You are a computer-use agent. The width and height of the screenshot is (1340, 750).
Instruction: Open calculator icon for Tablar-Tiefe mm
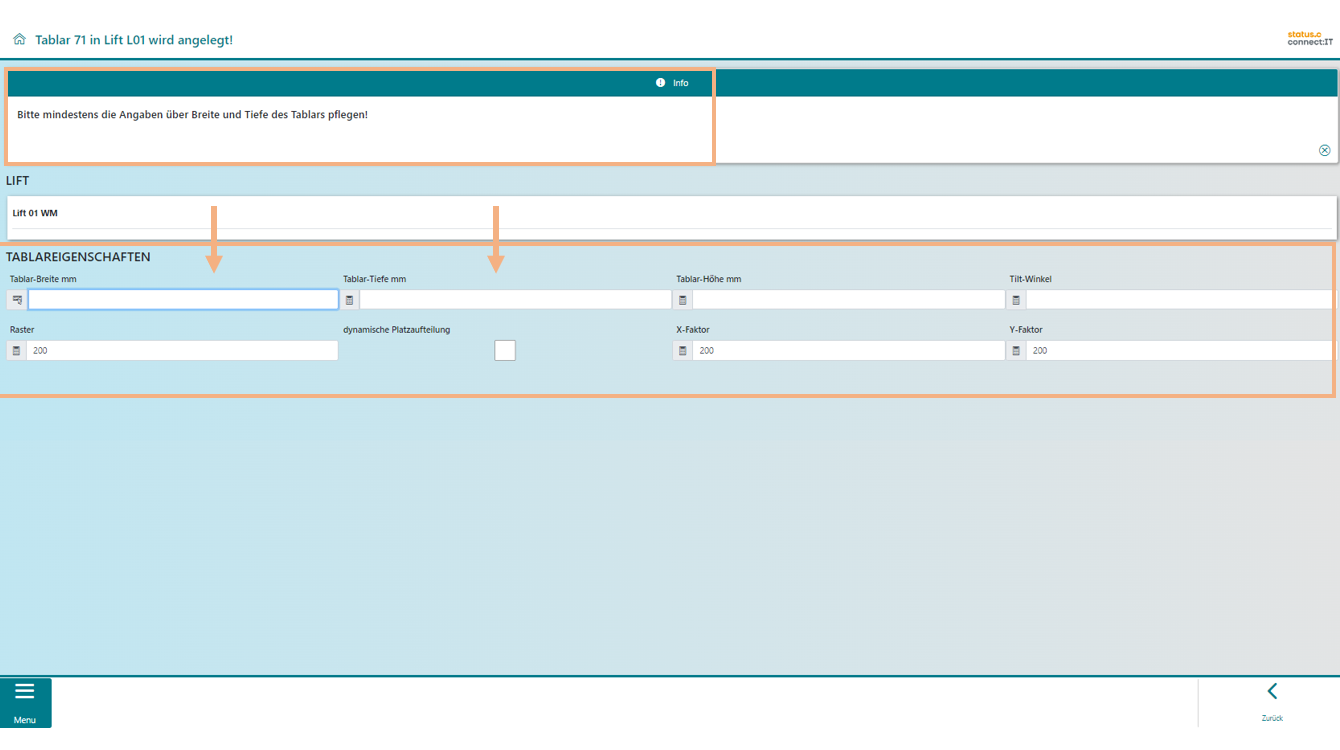click(349, 300)
